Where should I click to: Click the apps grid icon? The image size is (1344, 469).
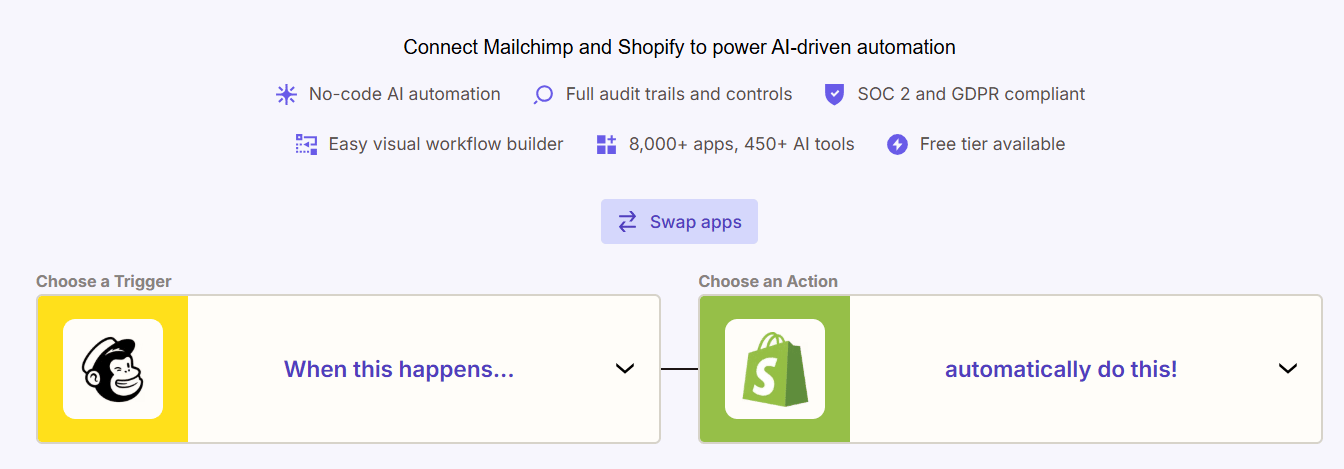(606, 145)
